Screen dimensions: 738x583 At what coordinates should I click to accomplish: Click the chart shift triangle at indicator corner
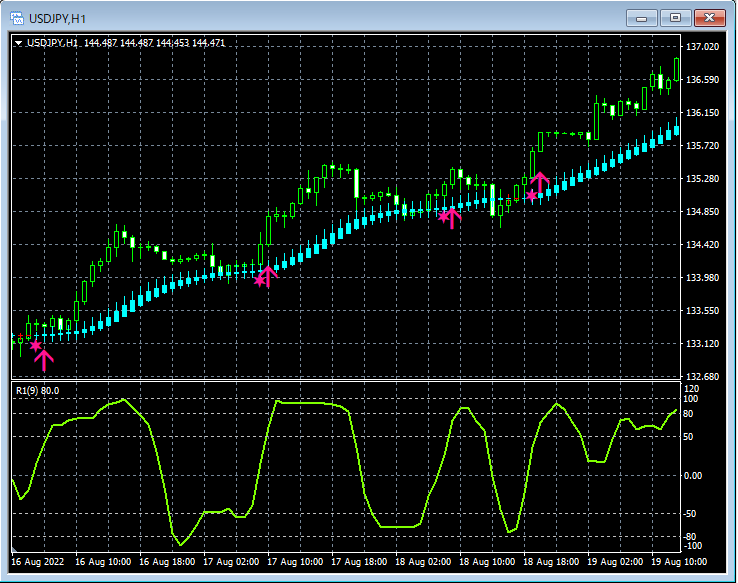tap(14, 549)
